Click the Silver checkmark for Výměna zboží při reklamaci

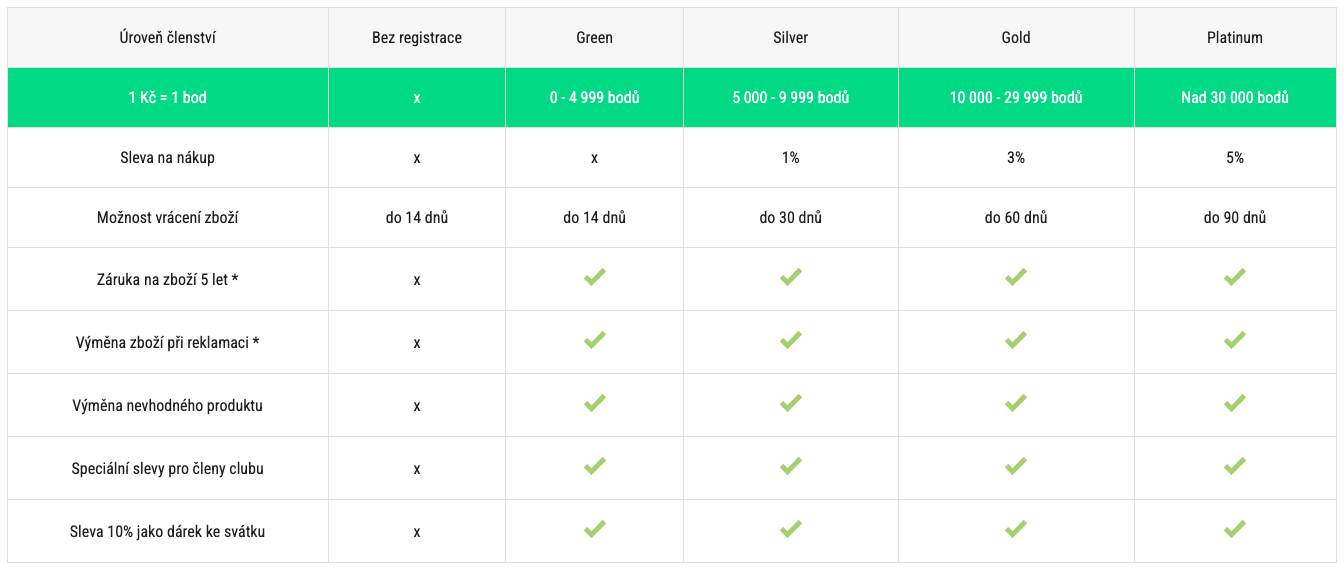791,341
